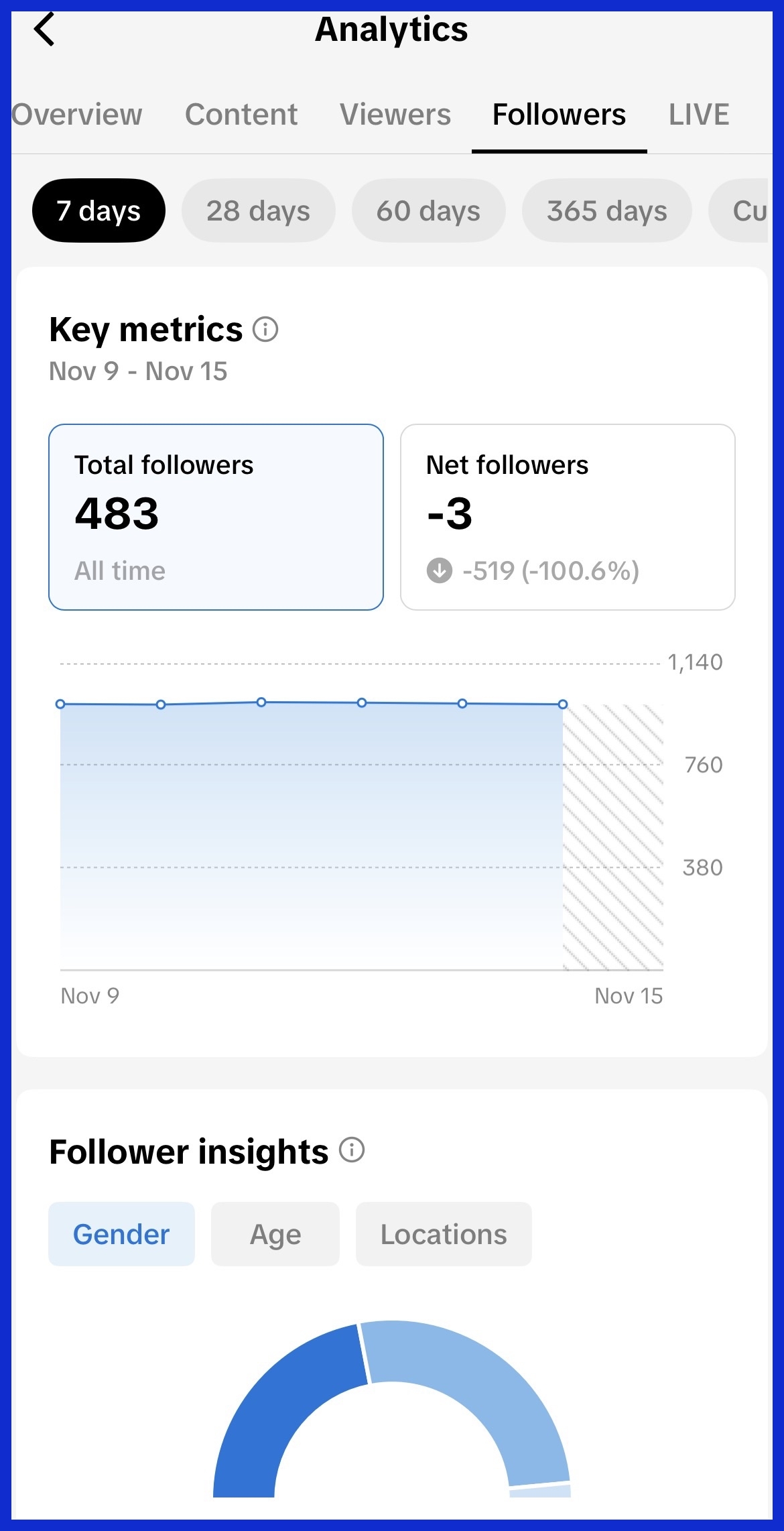Viewport: 784px width, 1531px height.
Task: Choose the 365 days time range
Action: pyautogui.click(x=606, y=210)
